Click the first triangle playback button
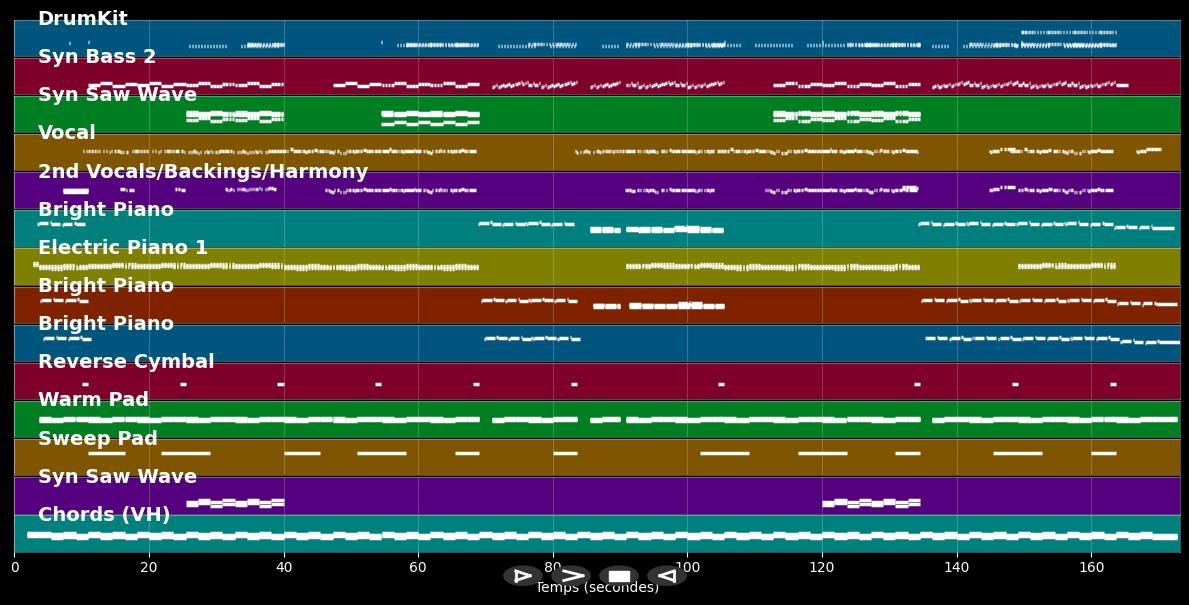Viewport: 1189px width, 605px height. point(522,575)
